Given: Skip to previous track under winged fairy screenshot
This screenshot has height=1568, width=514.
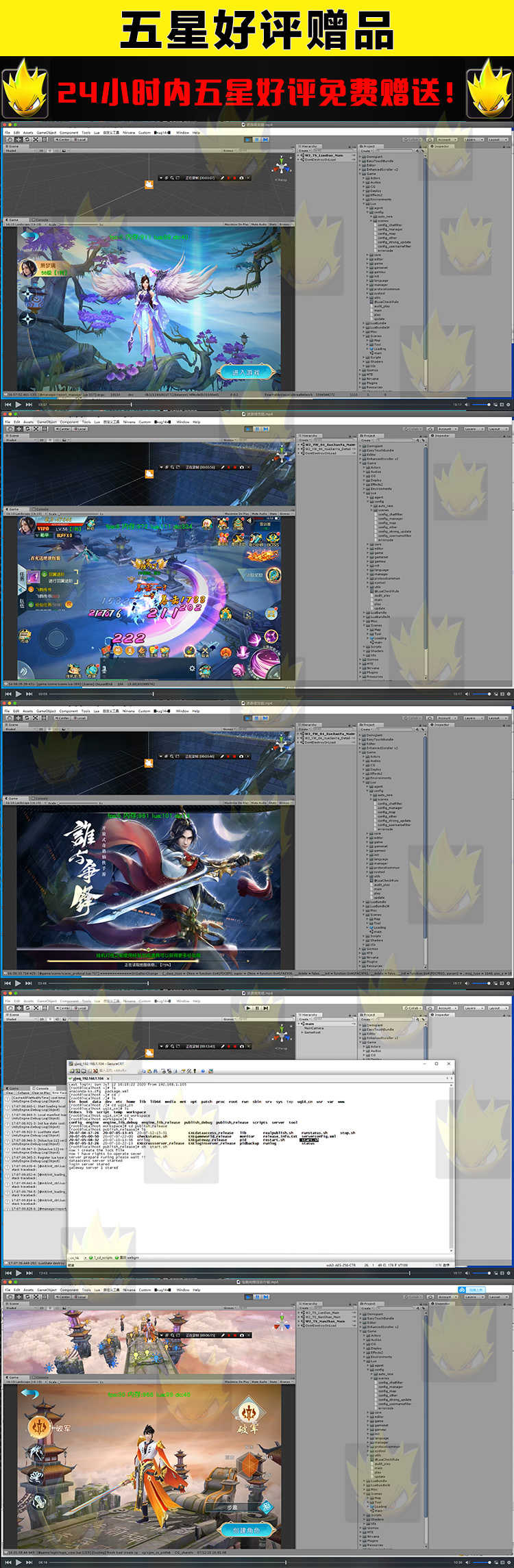Looking at the screenshot, I should (8, 405).
